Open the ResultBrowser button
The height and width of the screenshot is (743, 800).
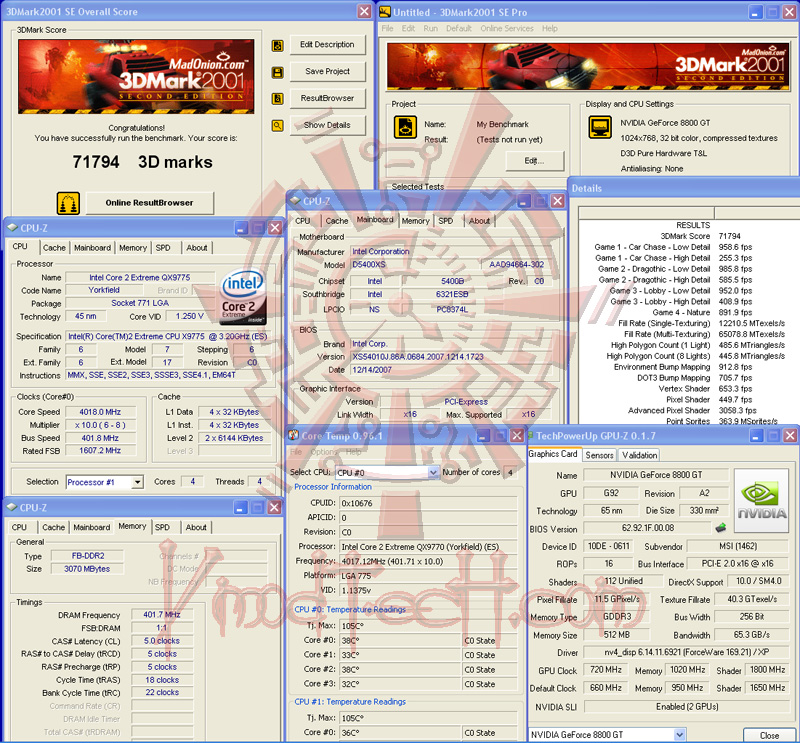(x=328, y=98)
